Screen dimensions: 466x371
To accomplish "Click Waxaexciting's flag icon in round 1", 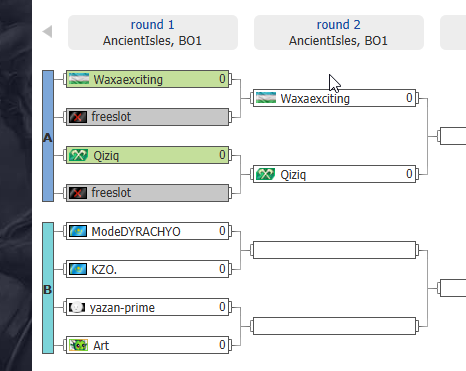I will pyautogui.click(x=79, y=79).
